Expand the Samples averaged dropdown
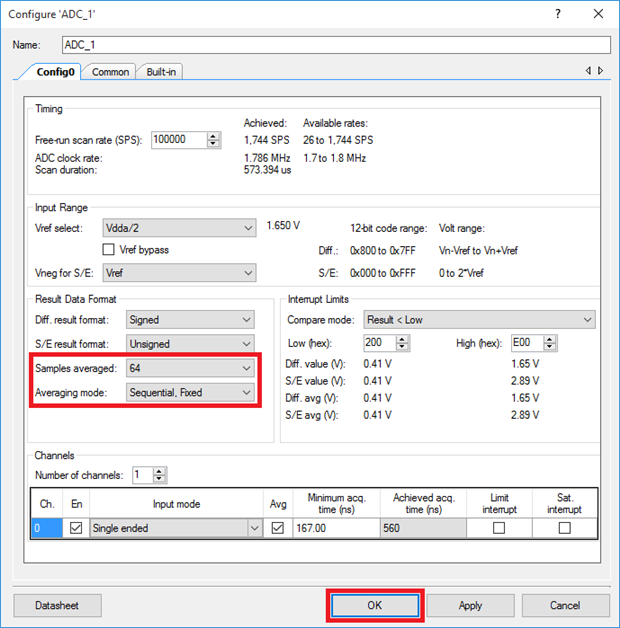This screenshot has width=620, height=628. 190,368
